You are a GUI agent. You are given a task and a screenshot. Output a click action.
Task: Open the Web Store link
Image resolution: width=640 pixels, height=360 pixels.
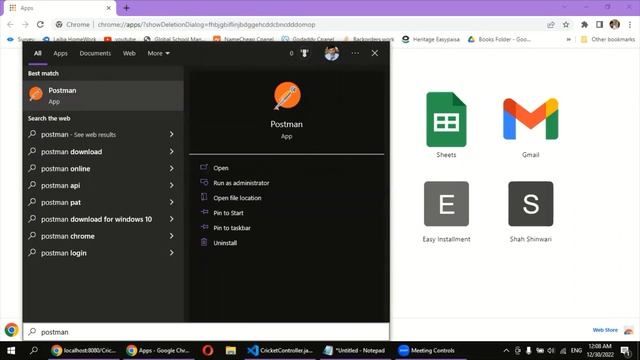pyautogui.click(x=605, y=330)
